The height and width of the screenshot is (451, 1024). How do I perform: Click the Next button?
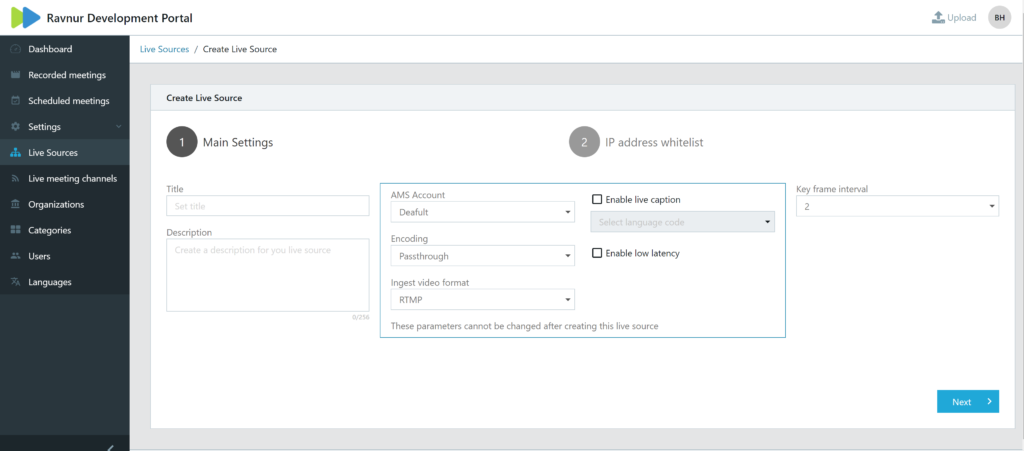coord(967,401)
